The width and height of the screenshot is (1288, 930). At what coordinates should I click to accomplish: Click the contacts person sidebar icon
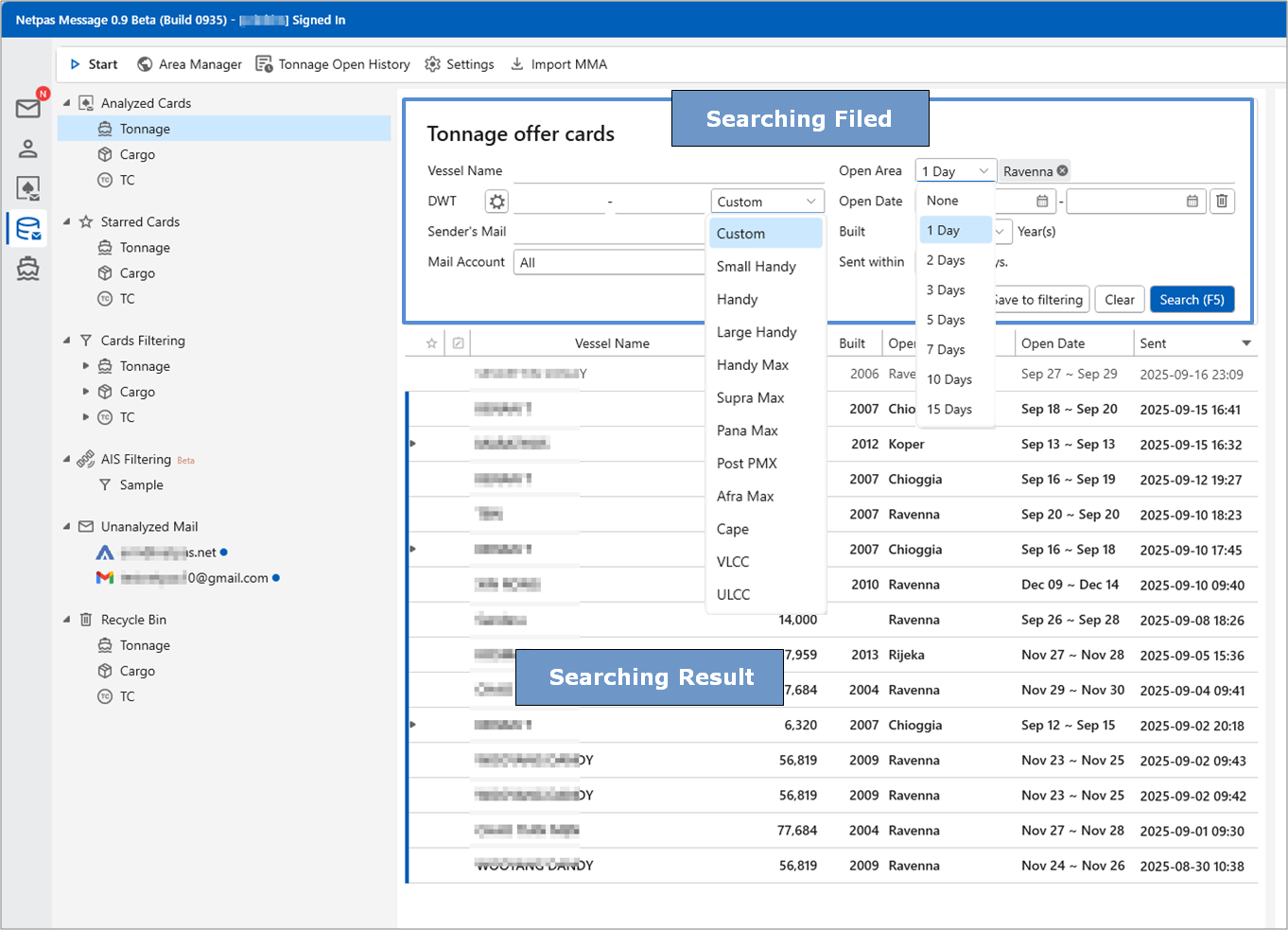pyautogui.click(x=27, y=149)
